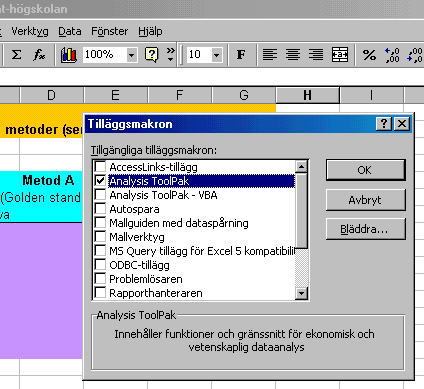Image resolution: width=424 pixels, height=389 pixels.
Task: Open the Fönster menu
Action: click(x=110, y=31)
